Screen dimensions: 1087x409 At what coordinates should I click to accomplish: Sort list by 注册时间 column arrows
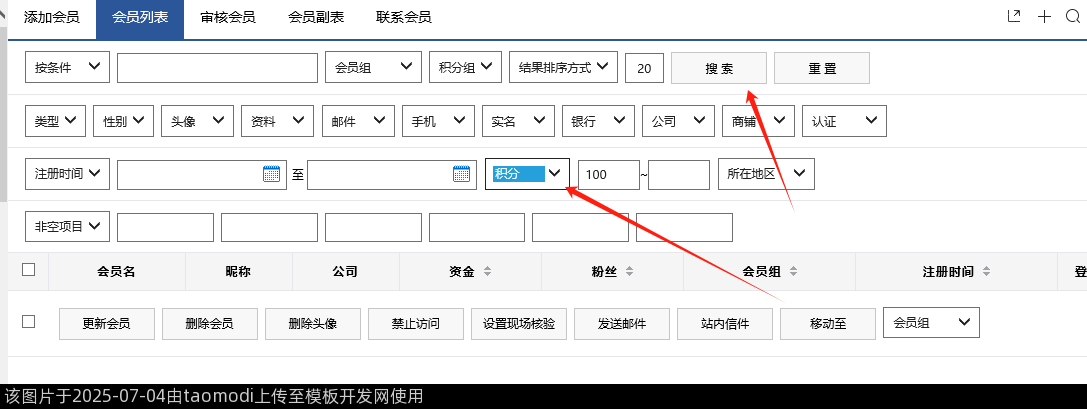[985, 271]
